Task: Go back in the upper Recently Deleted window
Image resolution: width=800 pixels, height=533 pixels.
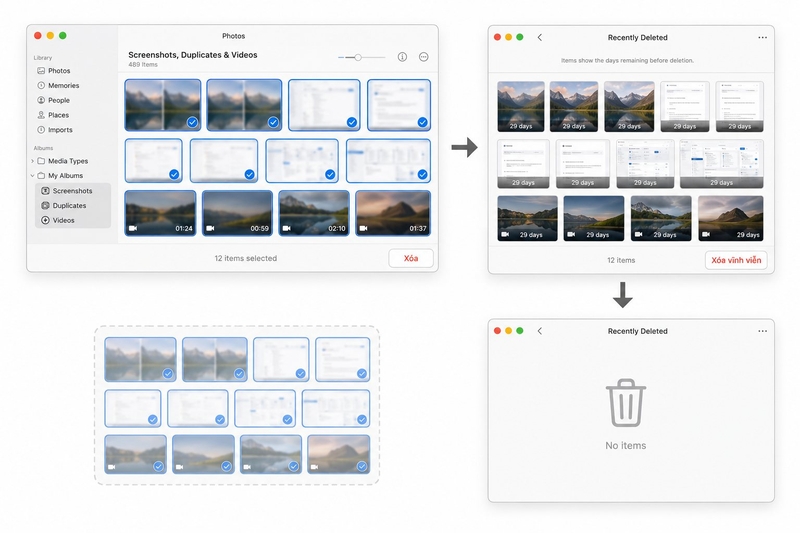Action: pos(540,37)
